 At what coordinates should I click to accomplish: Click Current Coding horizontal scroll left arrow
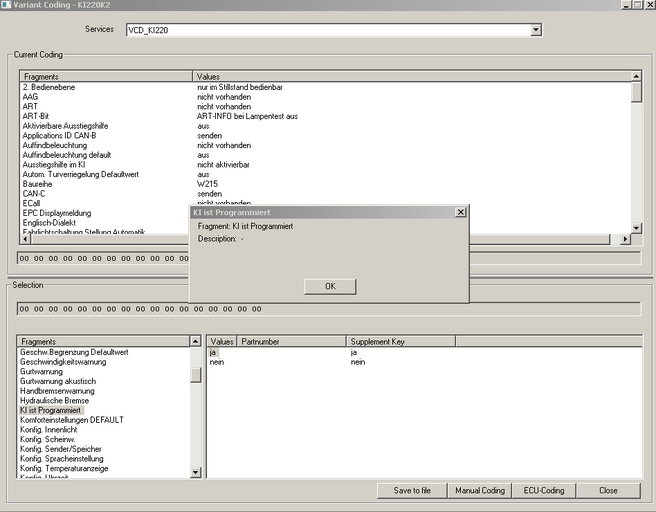[x=25, y=239]
